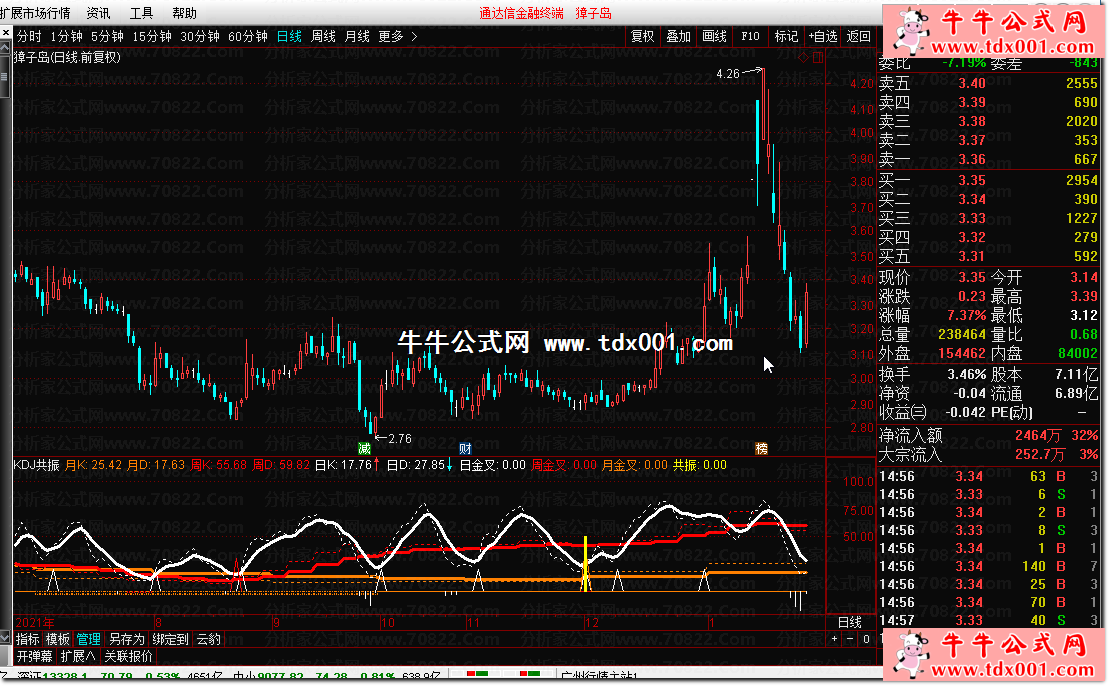1110x686 pixels.
Task: Switch to 30分钟 period
Action: click(x=200, y=36)
